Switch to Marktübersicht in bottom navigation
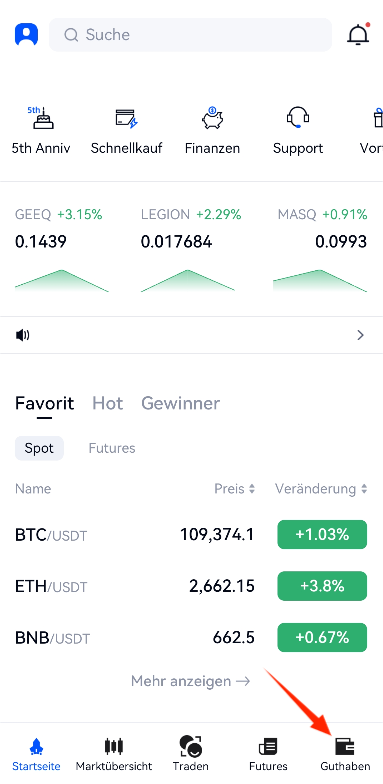Image resolution: width=383 pixels, height=784 pixels. [x=114, y=754]
